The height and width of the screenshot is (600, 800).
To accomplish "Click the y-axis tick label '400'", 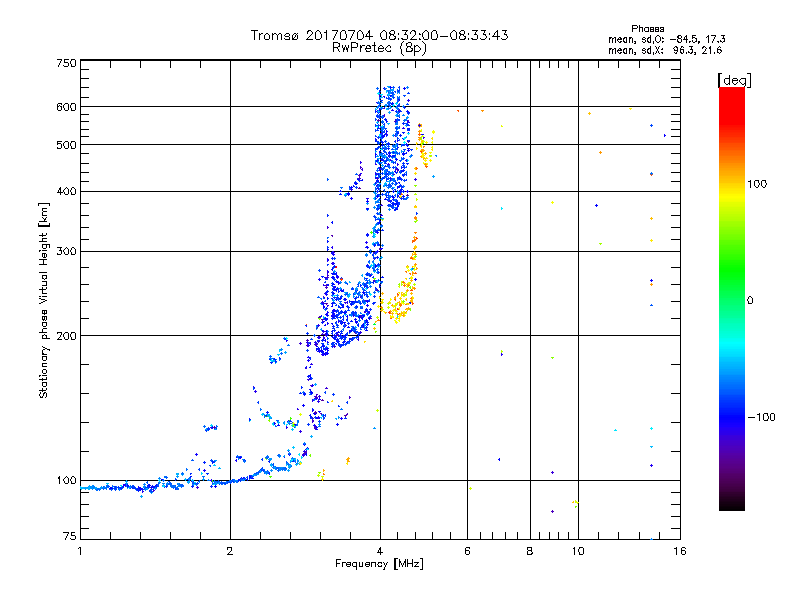I will (x=66, y=192).
